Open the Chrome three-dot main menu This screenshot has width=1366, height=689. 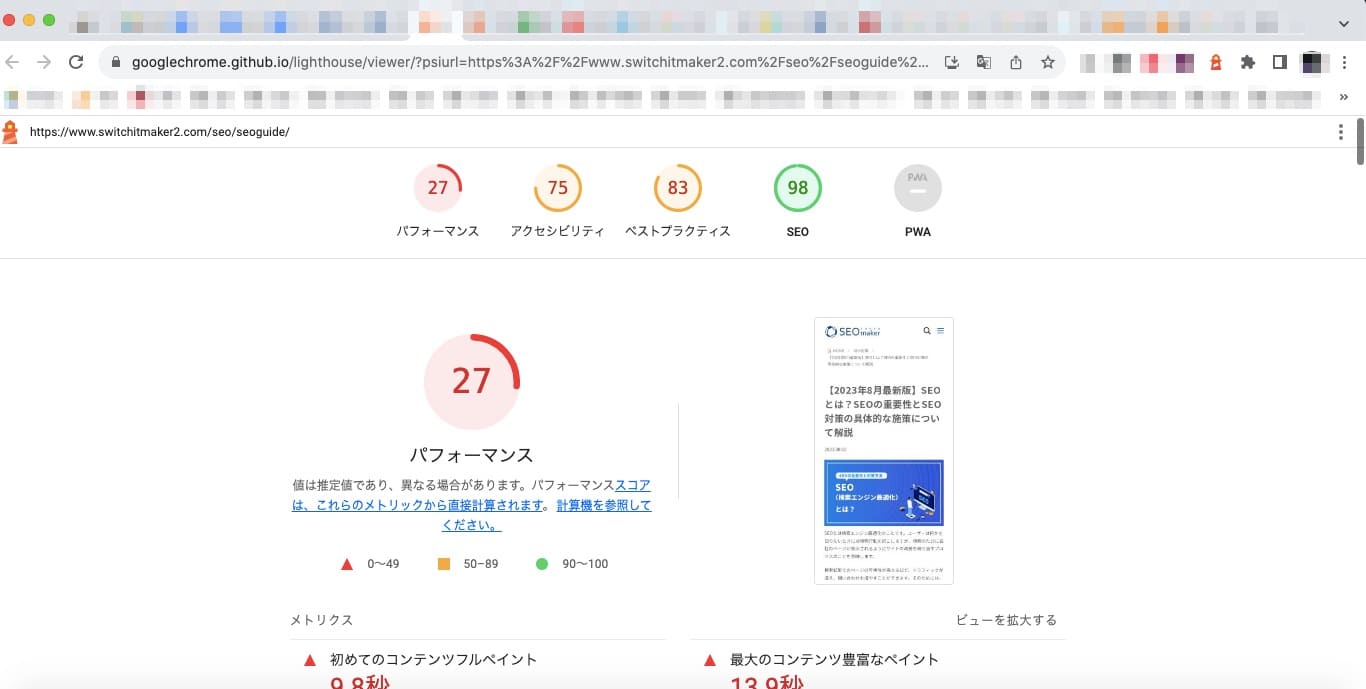pyautogui.click(x=1346, y=62)
